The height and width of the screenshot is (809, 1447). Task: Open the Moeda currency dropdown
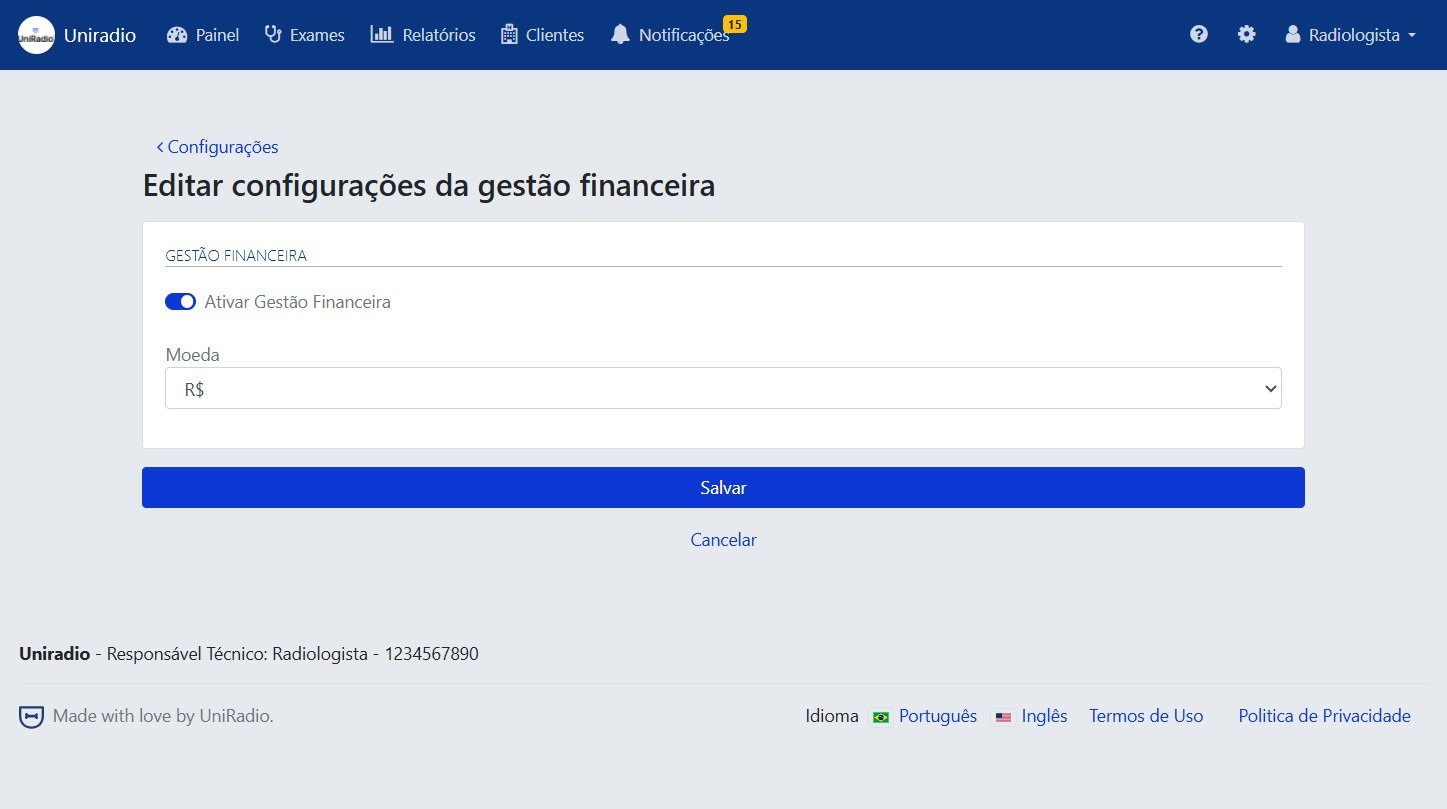click(x=722, y=388)
